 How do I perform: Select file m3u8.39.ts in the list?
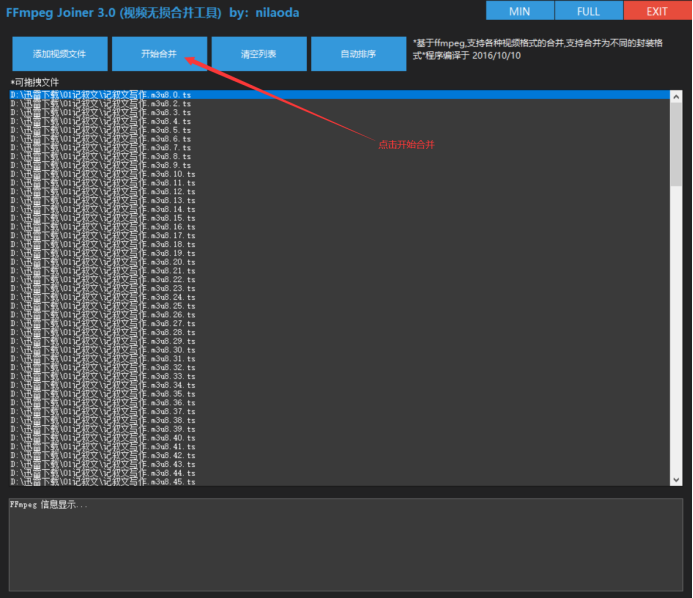tap(339, 429)
